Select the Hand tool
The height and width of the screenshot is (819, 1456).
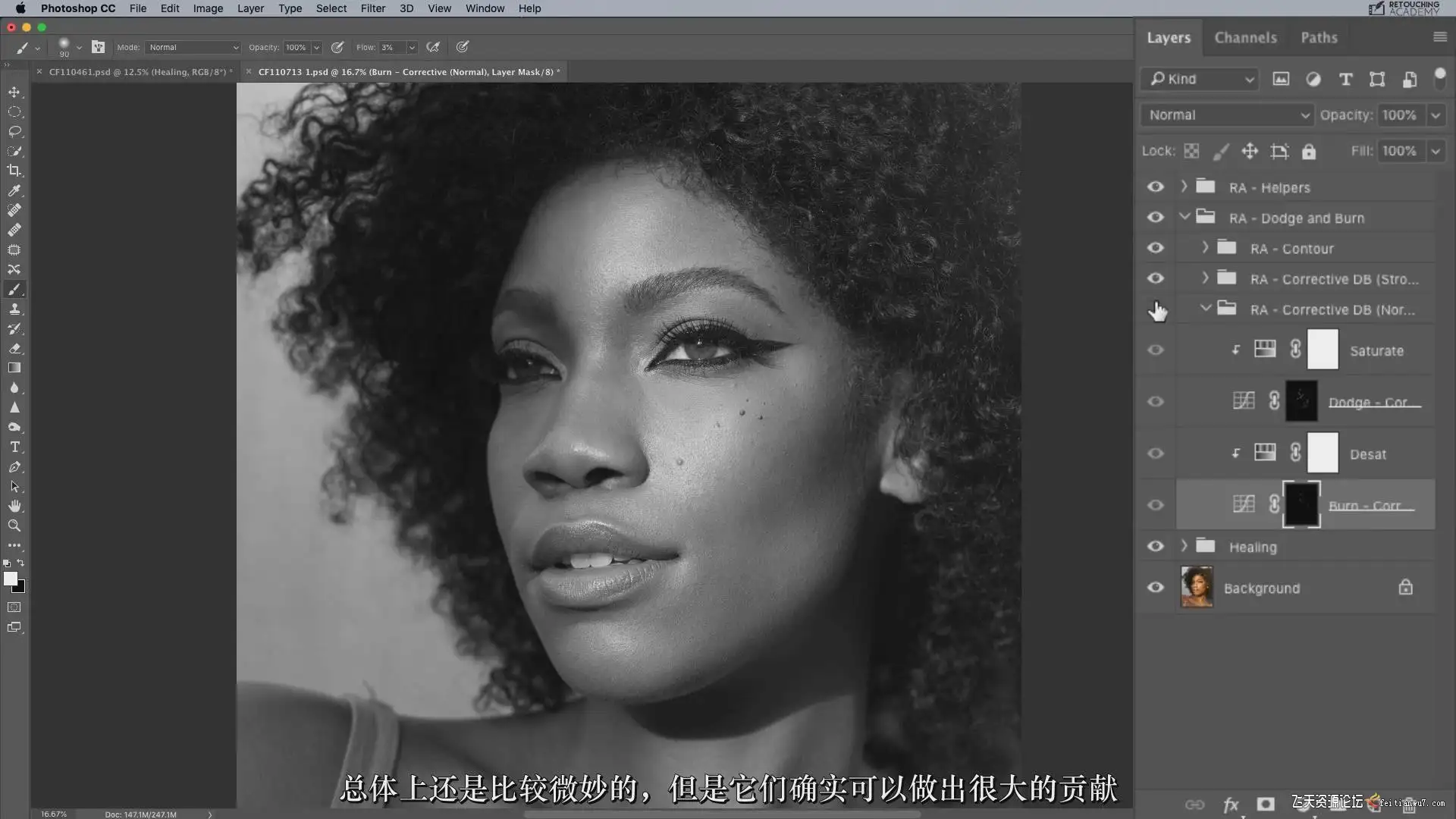tap(14, 506)
